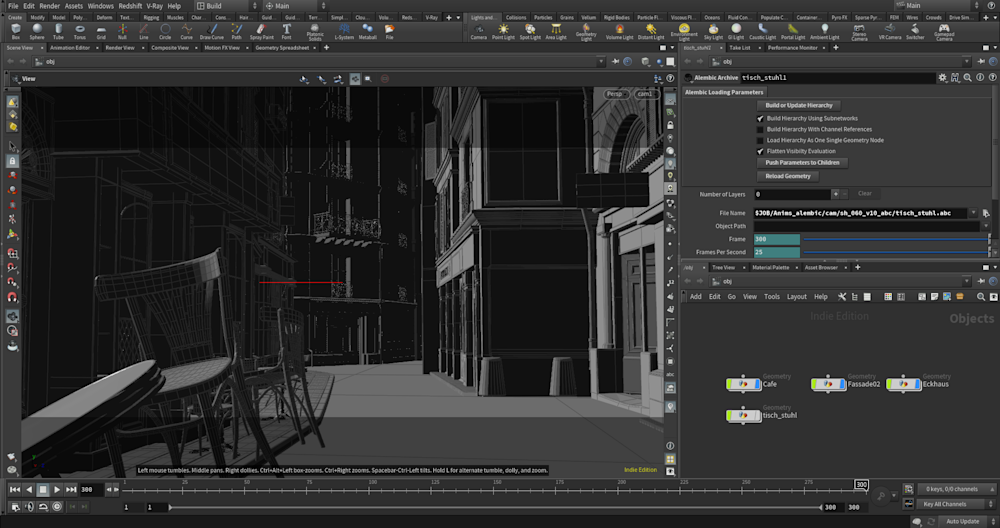1000x528 pixels.
Task: Add an Area Light from the shelf
Action: click(556, 32)
